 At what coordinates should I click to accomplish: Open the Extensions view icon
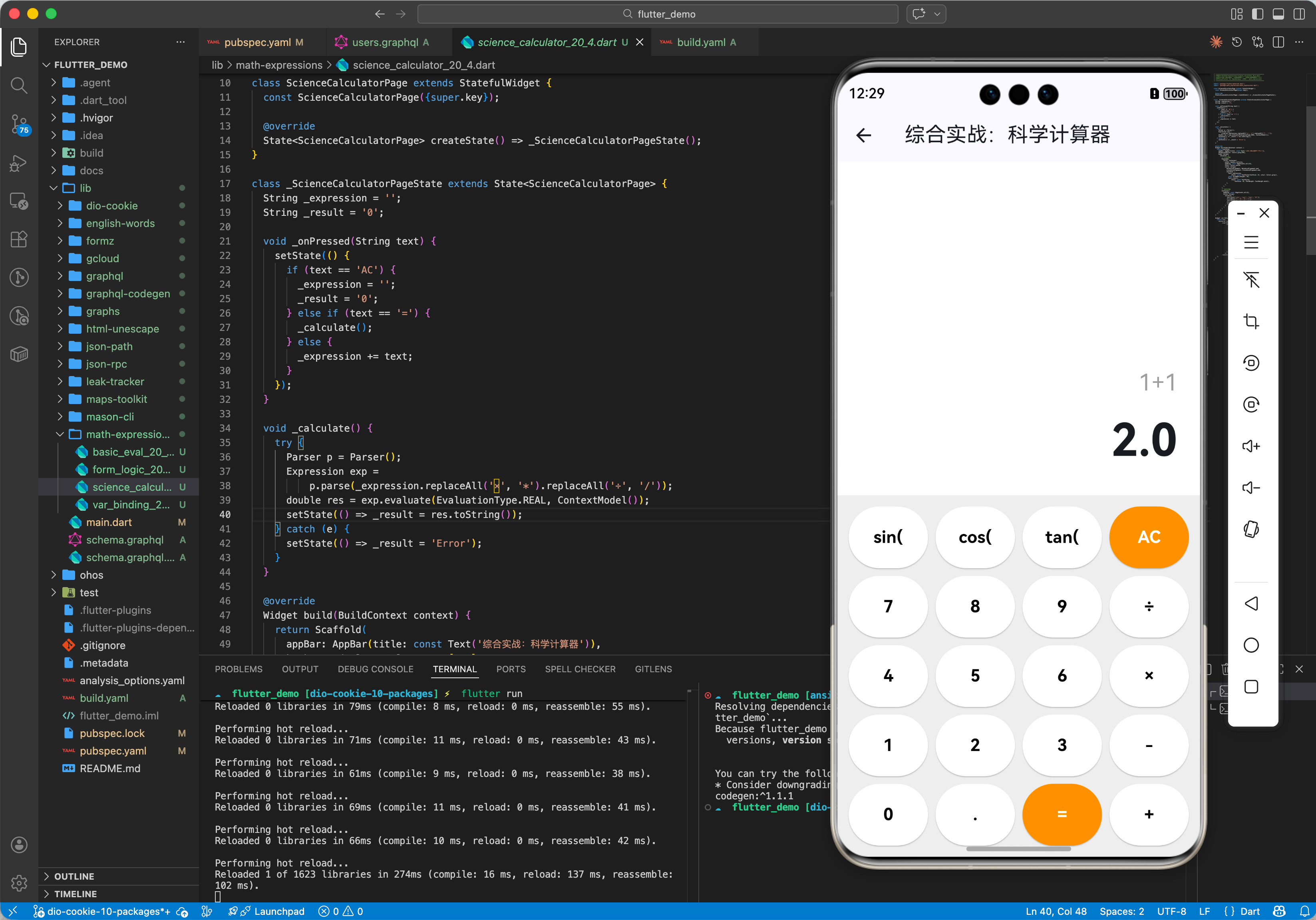coord(19,239)
